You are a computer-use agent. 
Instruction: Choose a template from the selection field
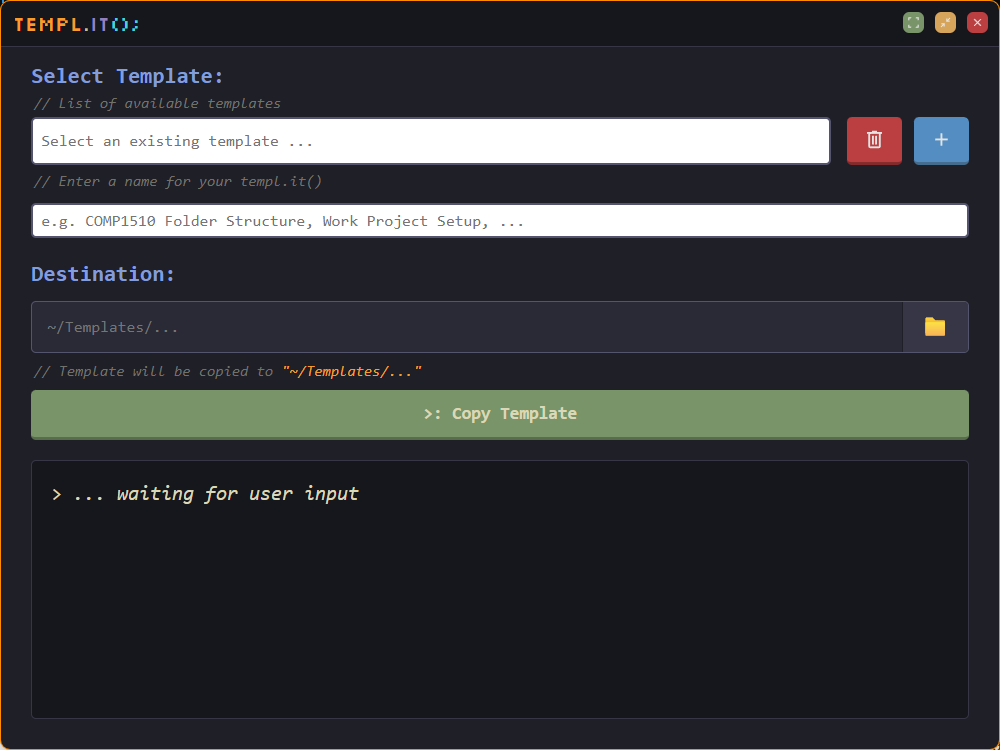430,140
